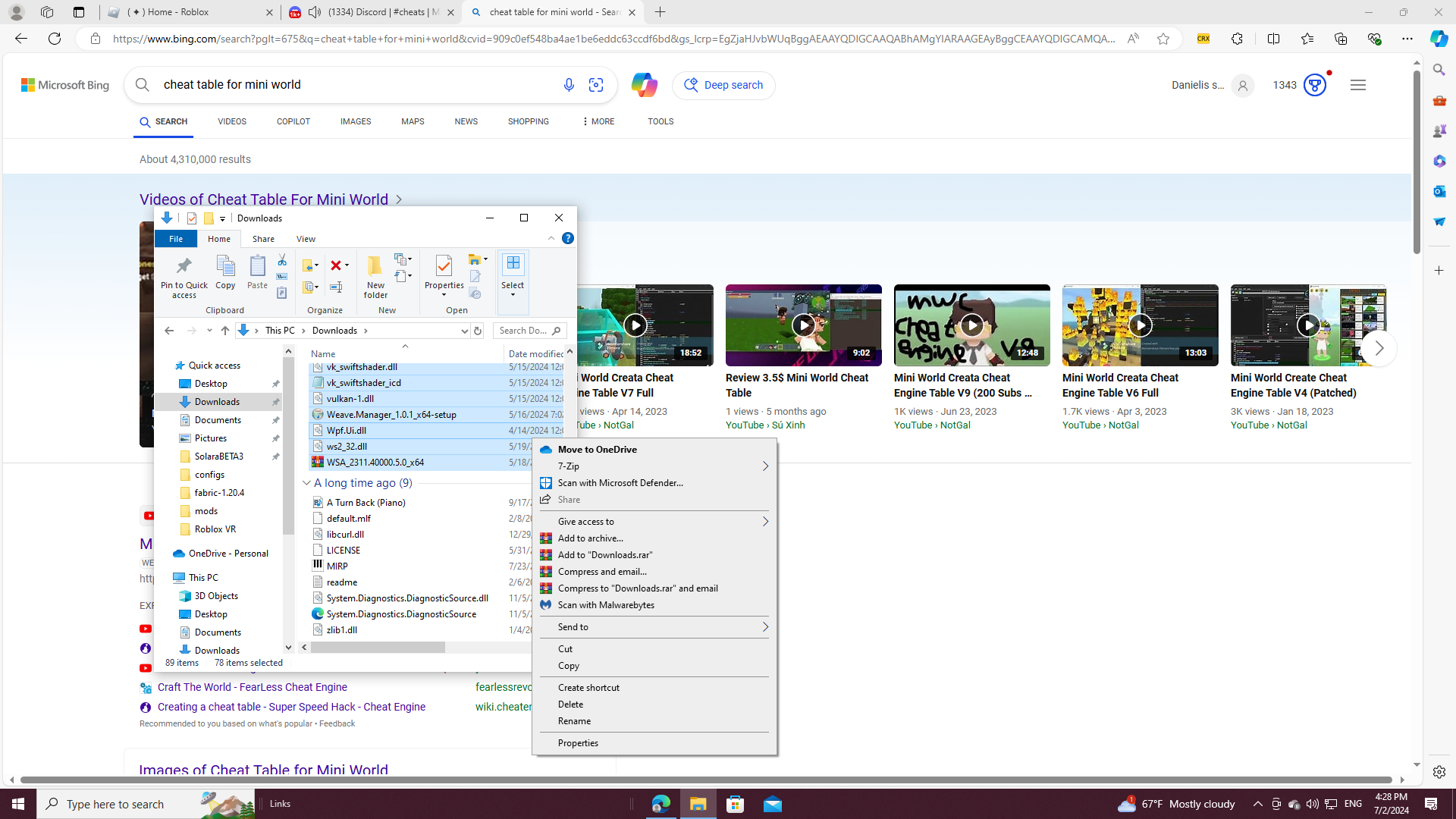Switch to the View ribbon tab
The height and width of the screenshot is (819, 1456).
[306, 239]
